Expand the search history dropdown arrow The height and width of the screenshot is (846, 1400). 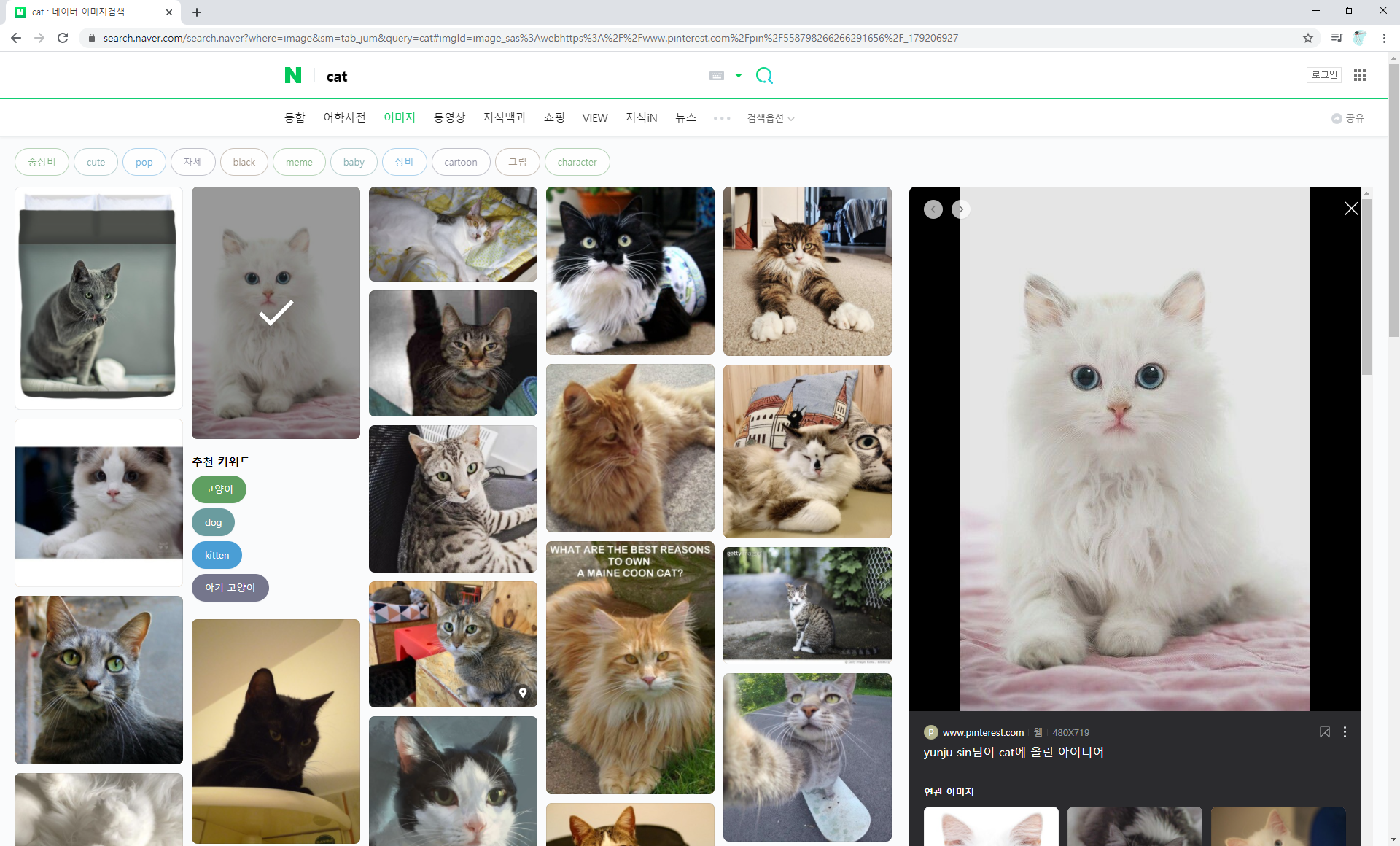[739, 76]
